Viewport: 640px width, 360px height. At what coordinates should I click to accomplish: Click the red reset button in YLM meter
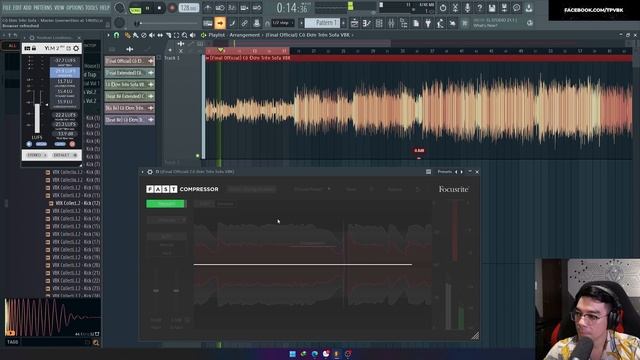tap(72, 144)
